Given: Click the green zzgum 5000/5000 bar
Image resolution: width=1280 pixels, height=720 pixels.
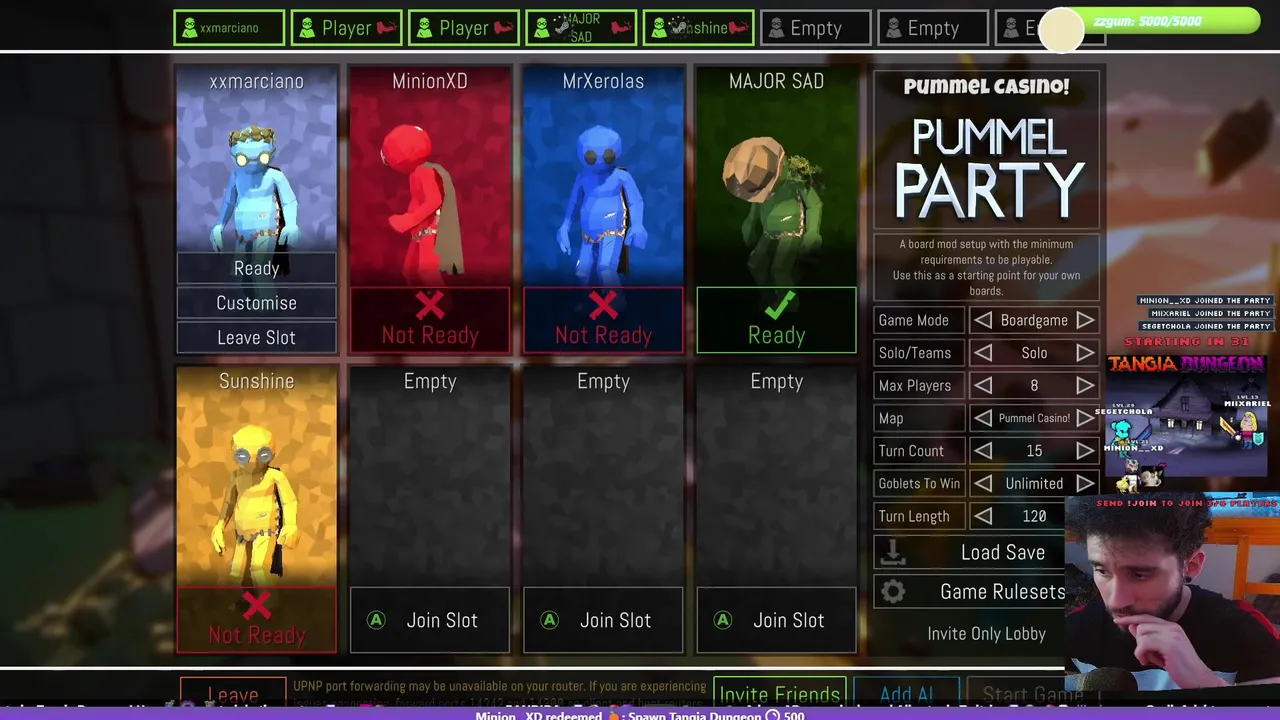Looking at the screenshot, I should (1160, 21).
